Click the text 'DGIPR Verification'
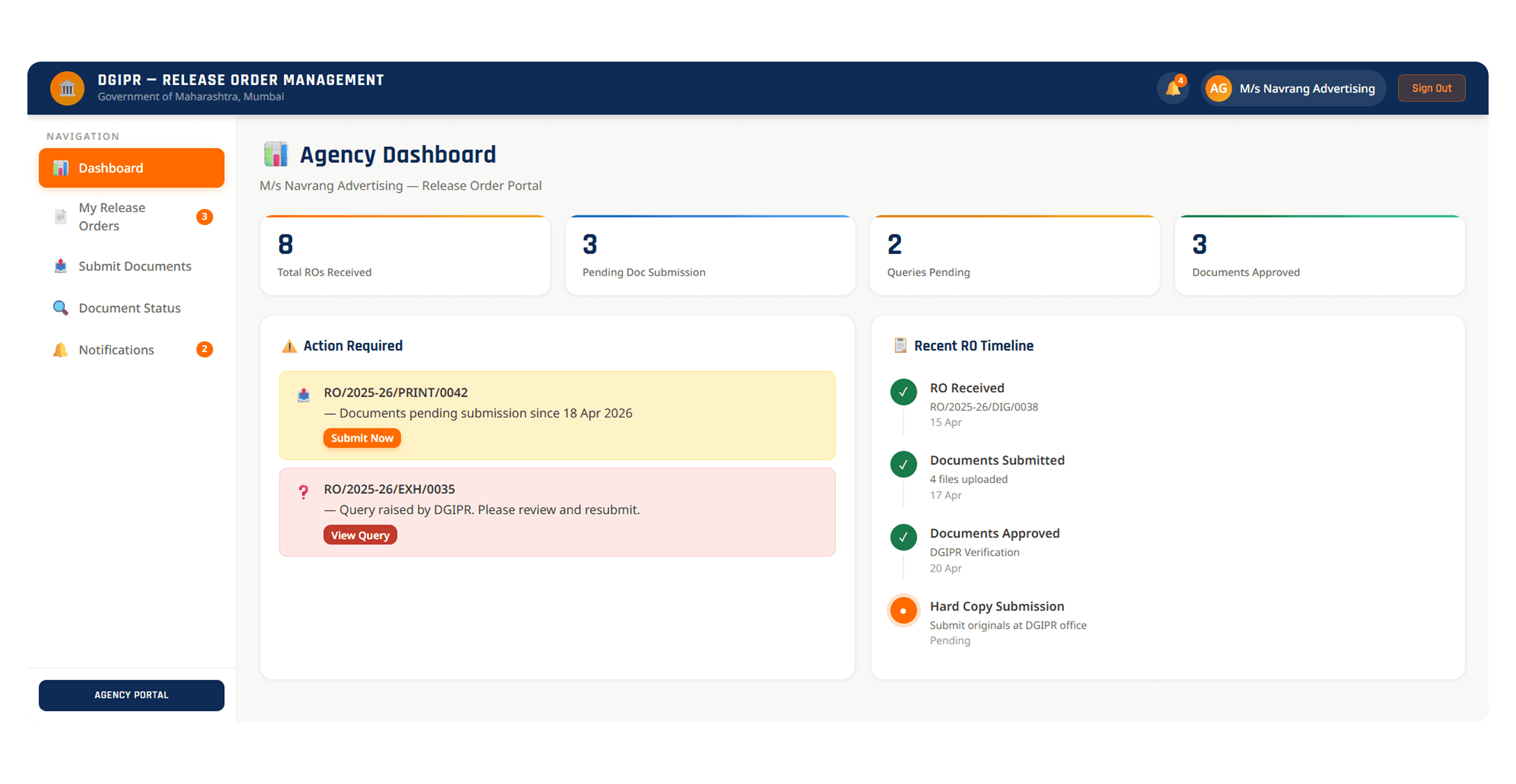The width and height of the screenshot is (1516, 784). (x=974, y=552)
